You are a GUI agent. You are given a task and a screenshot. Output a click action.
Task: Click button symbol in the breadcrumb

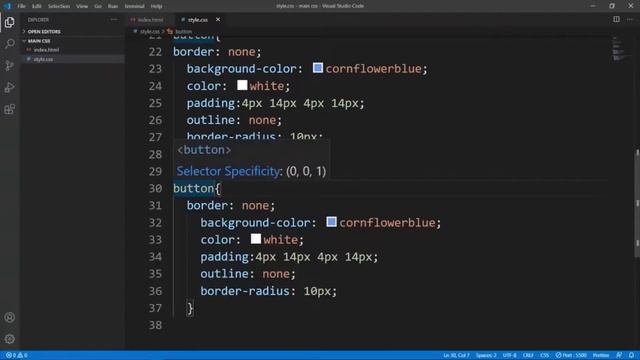coord(183,31)
